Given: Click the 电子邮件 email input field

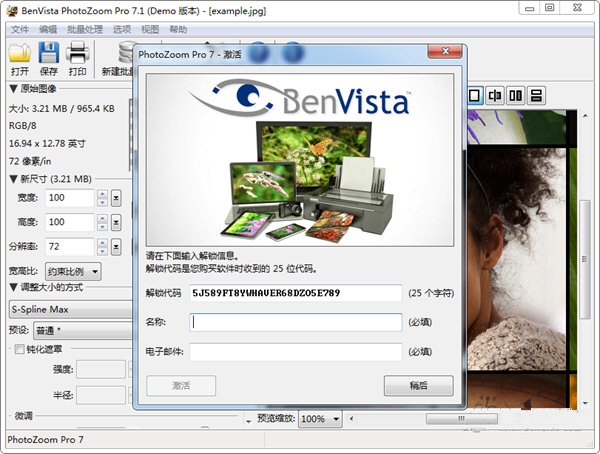Looking at the screenshot, I should (x=296, y=352).
